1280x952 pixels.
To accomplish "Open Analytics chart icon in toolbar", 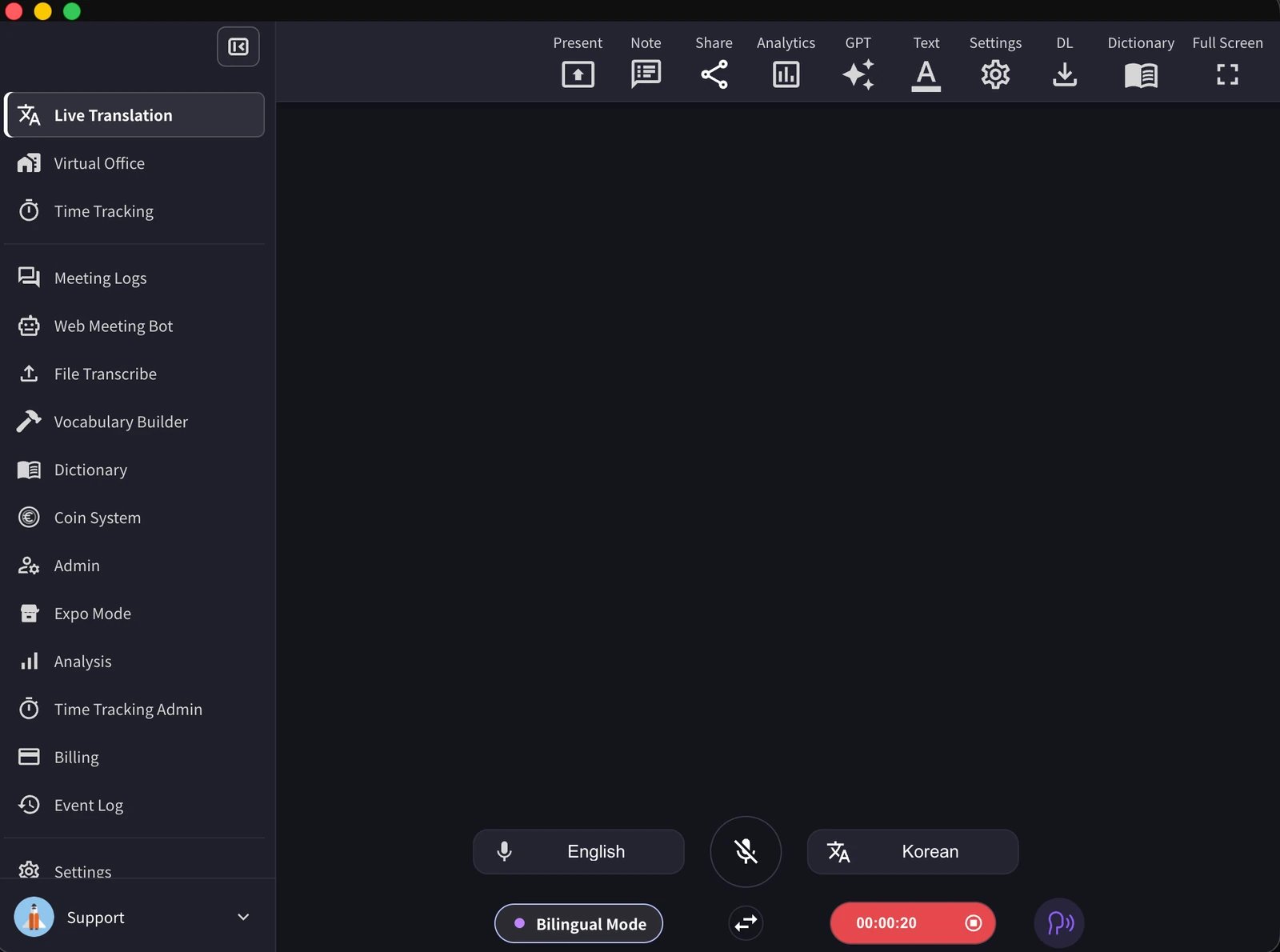I will (x=786, y=74).
